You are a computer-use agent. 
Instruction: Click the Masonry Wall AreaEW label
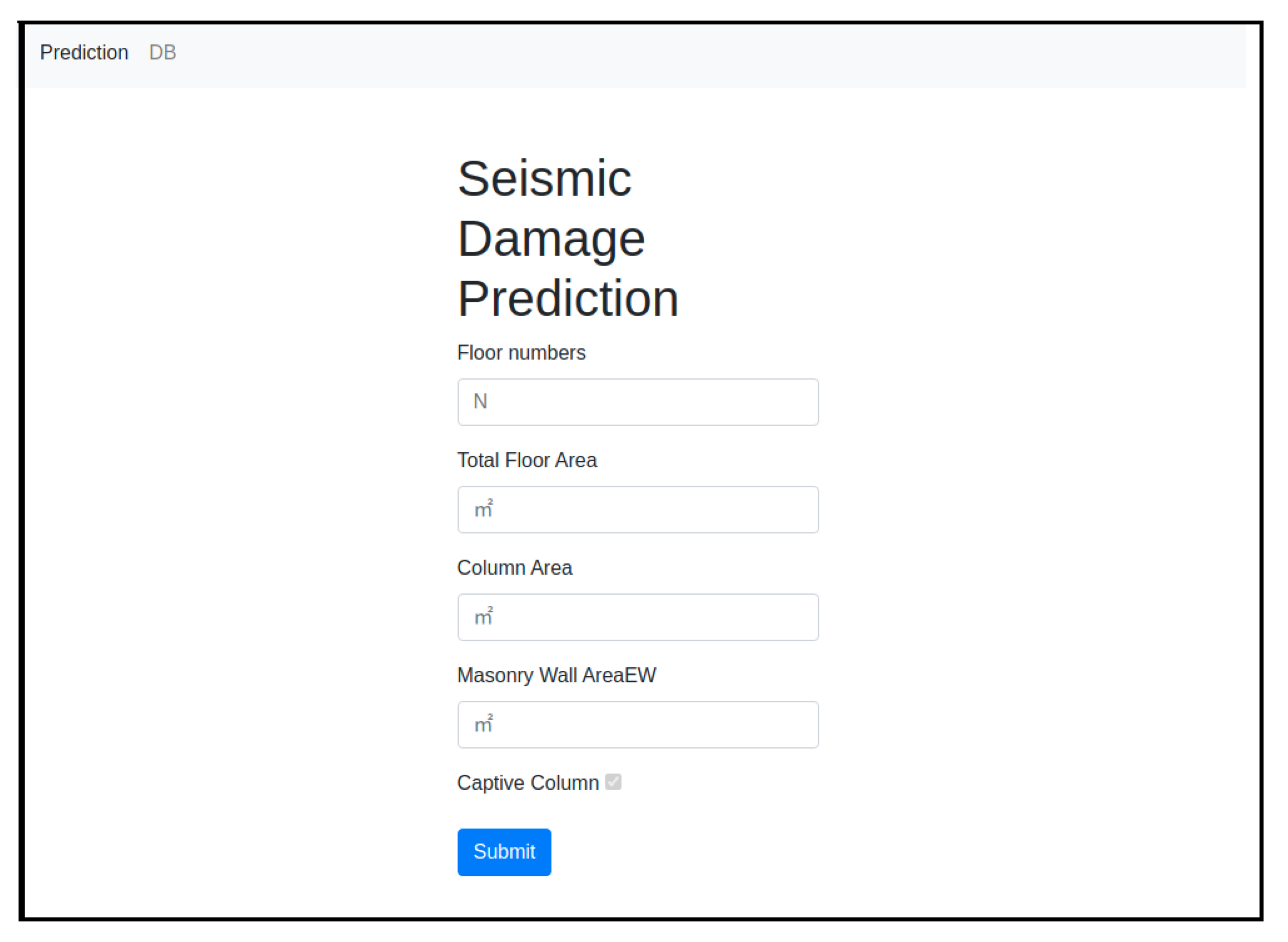click(557, 675)
